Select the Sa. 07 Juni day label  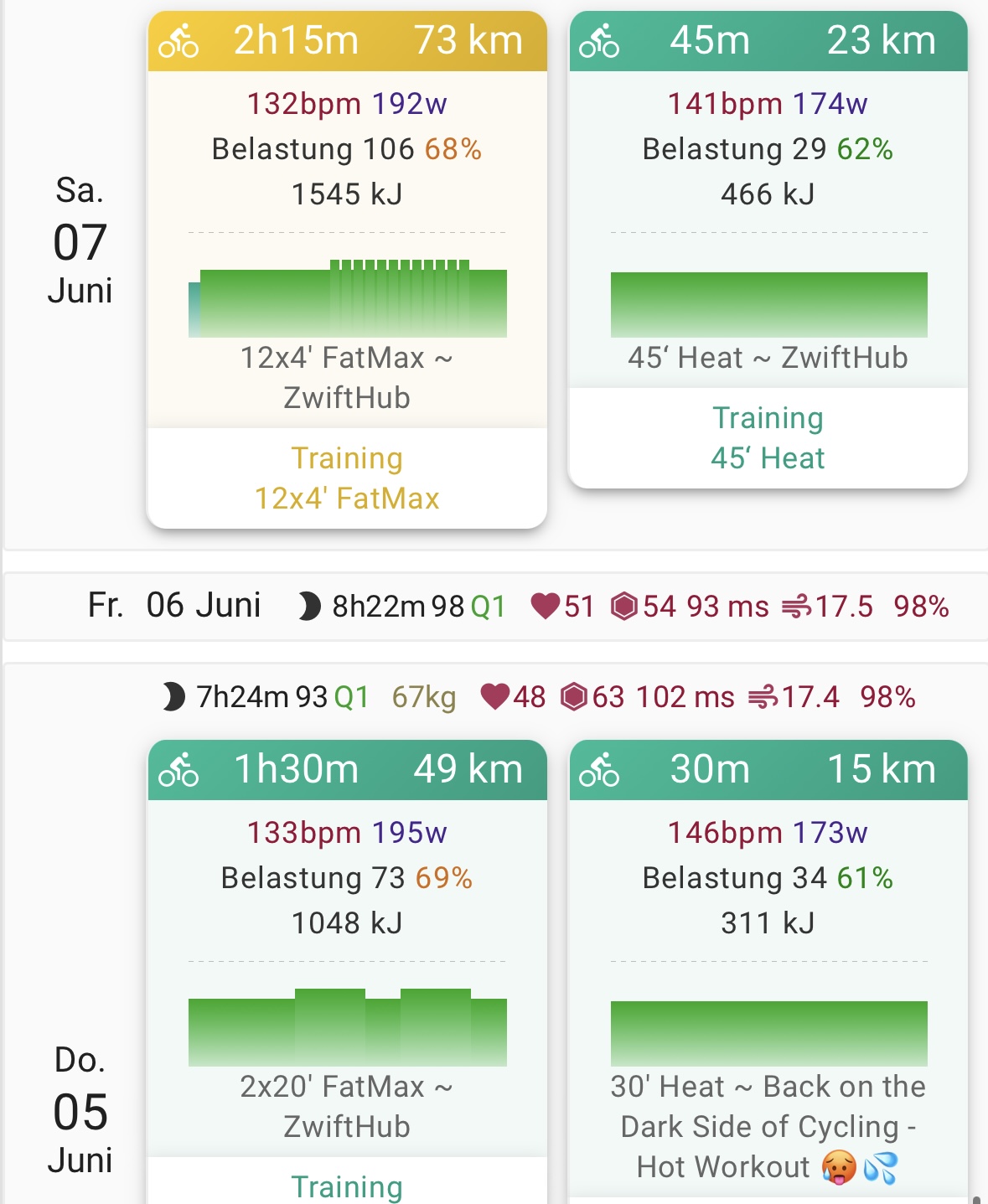(x=80, y=241)
